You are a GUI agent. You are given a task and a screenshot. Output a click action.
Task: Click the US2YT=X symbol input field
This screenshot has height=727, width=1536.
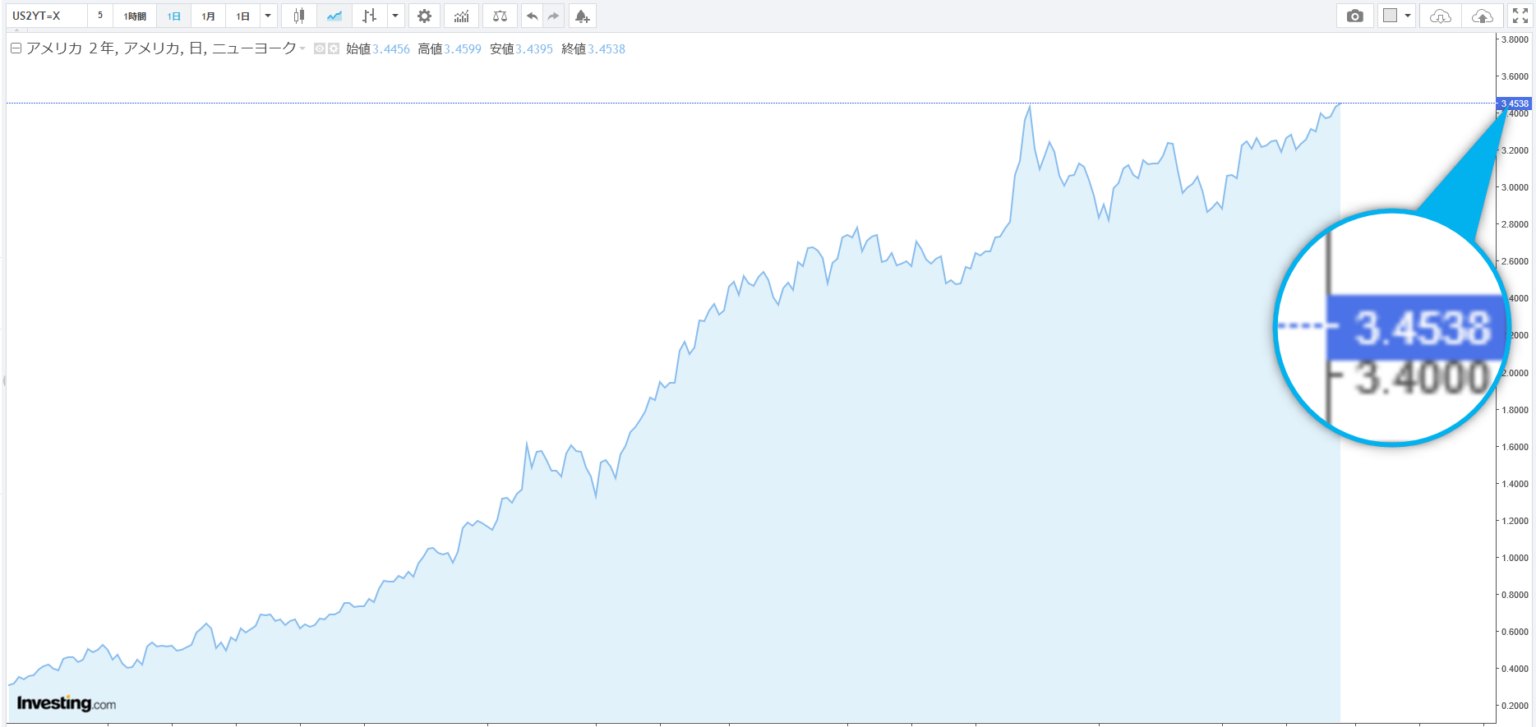tap(47, 16)
